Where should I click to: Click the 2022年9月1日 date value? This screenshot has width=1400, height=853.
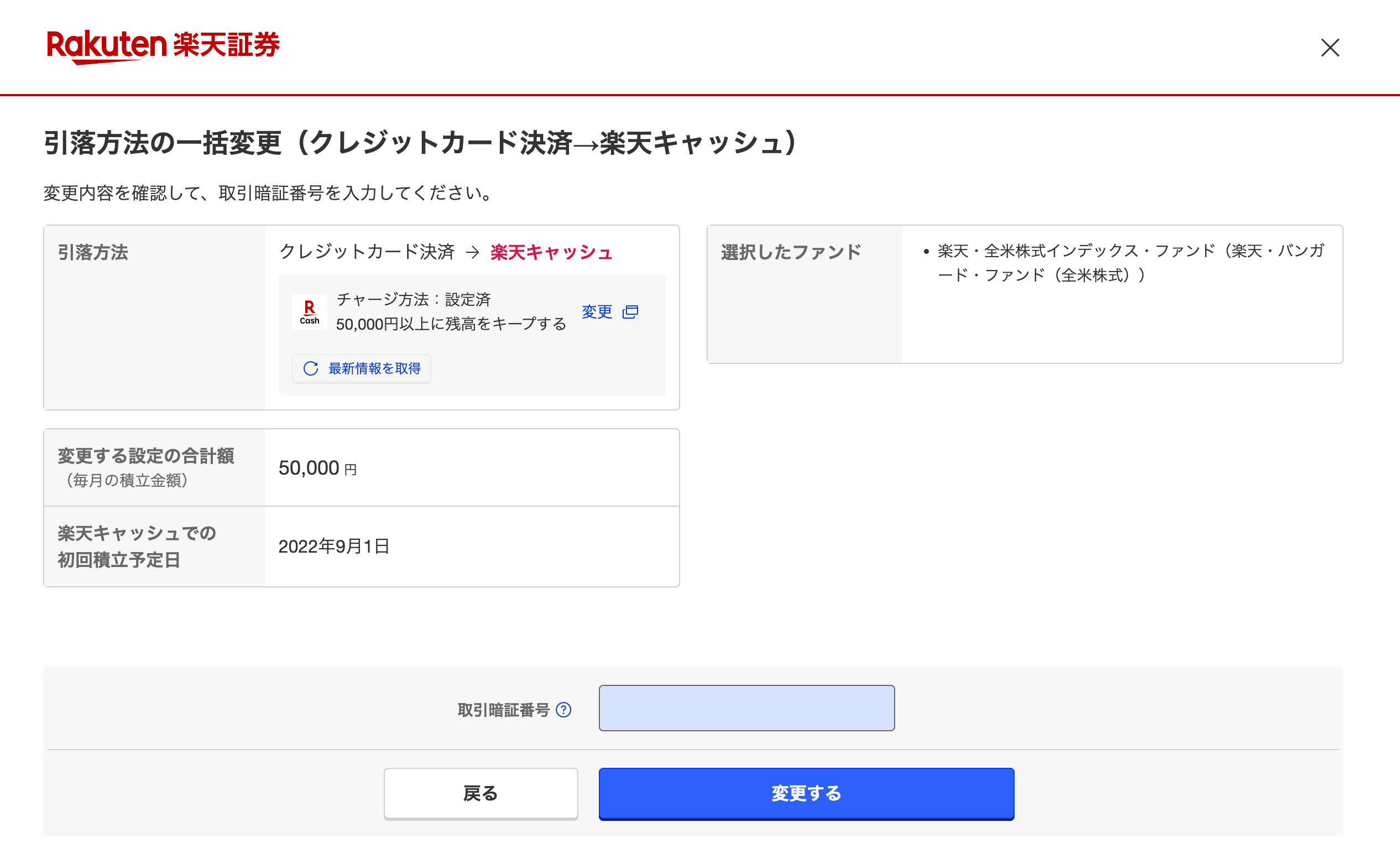click(333, 547)
